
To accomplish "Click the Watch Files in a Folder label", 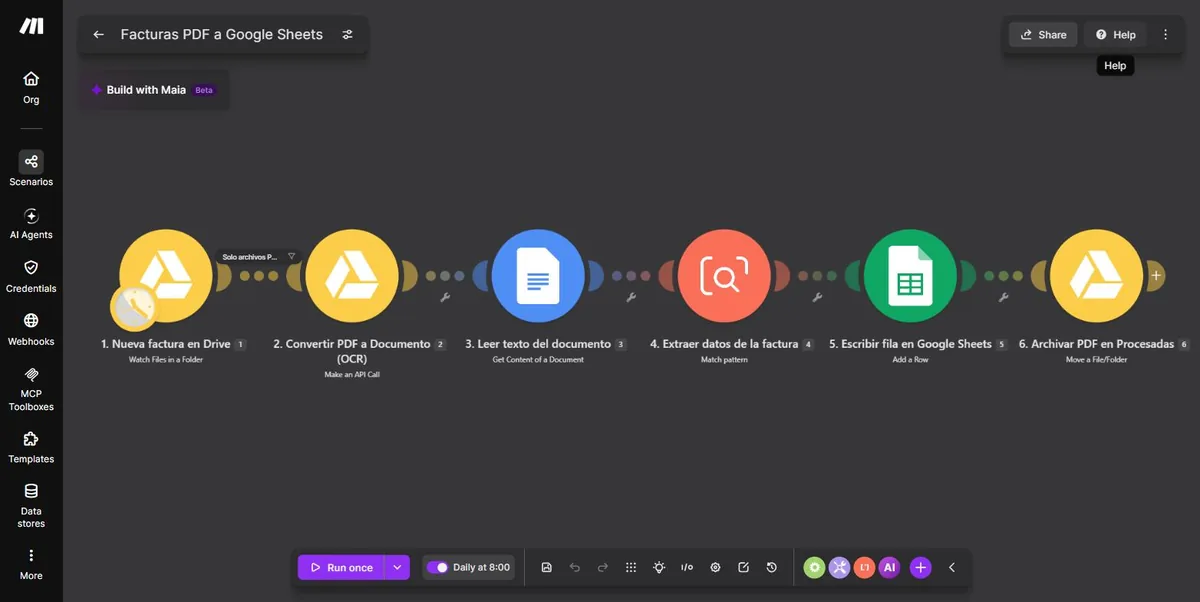I will point(166,360).
